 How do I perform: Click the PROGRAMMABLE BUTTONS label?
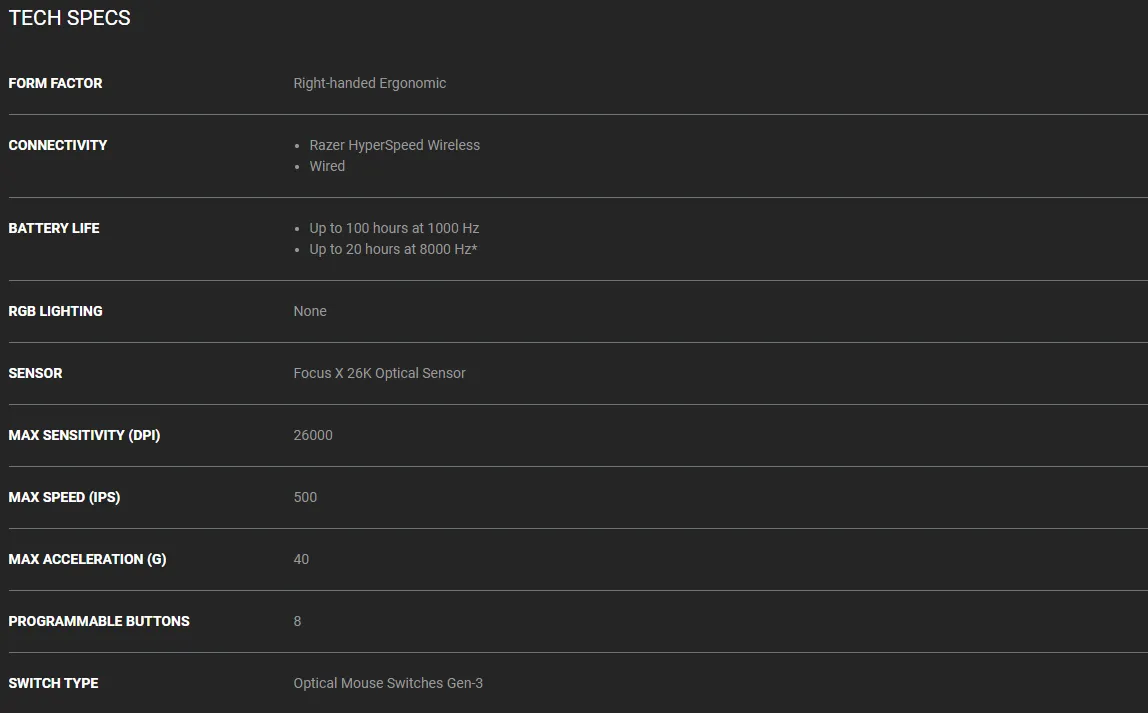click(99, 621)
